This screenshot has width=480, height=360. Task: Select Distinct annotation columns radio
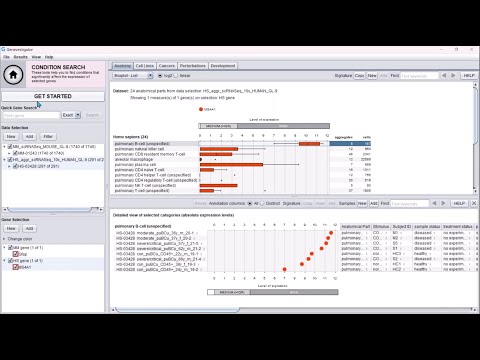click(262, 203)
